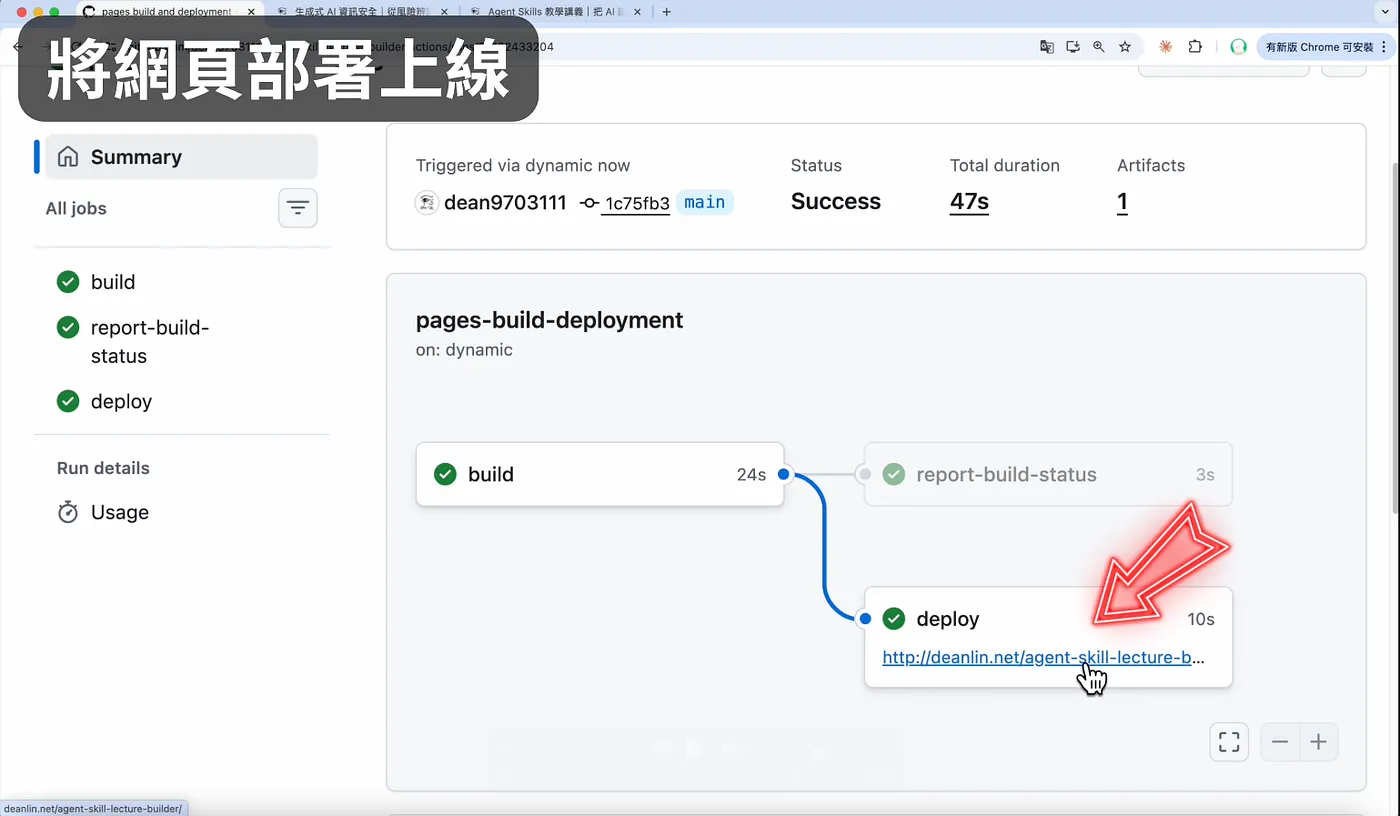This screenshot has width=1400, height=816.
Task: Click dean9703111 avatar image
Action: [x=427, y=203]
